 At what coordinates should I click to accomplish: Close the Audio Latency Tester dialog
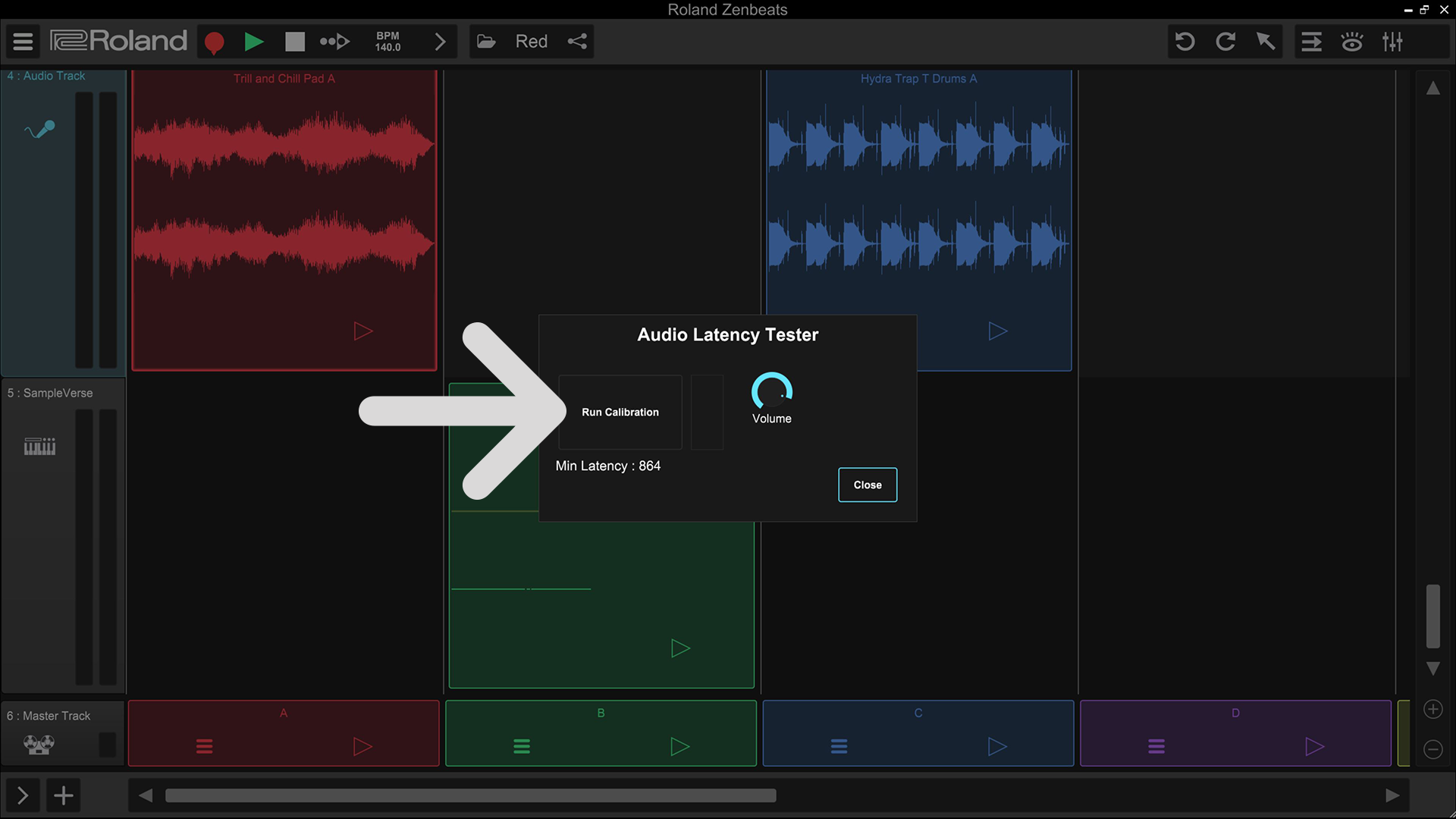(x=868, y=485)
